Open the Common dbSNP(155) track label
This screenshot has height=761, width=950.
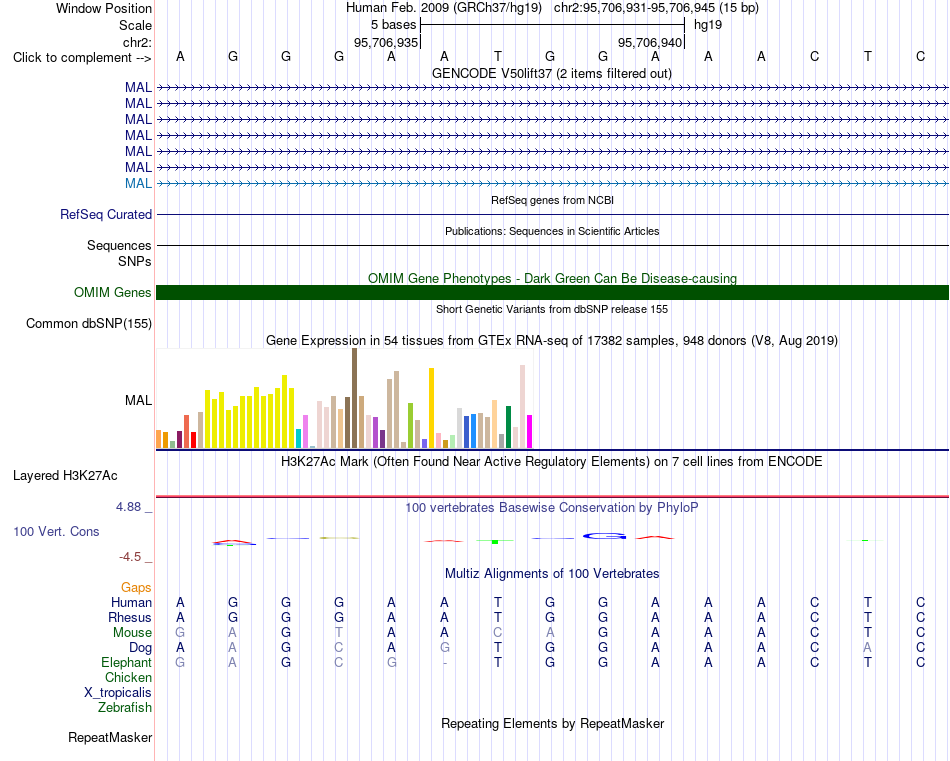coord(88,324)
